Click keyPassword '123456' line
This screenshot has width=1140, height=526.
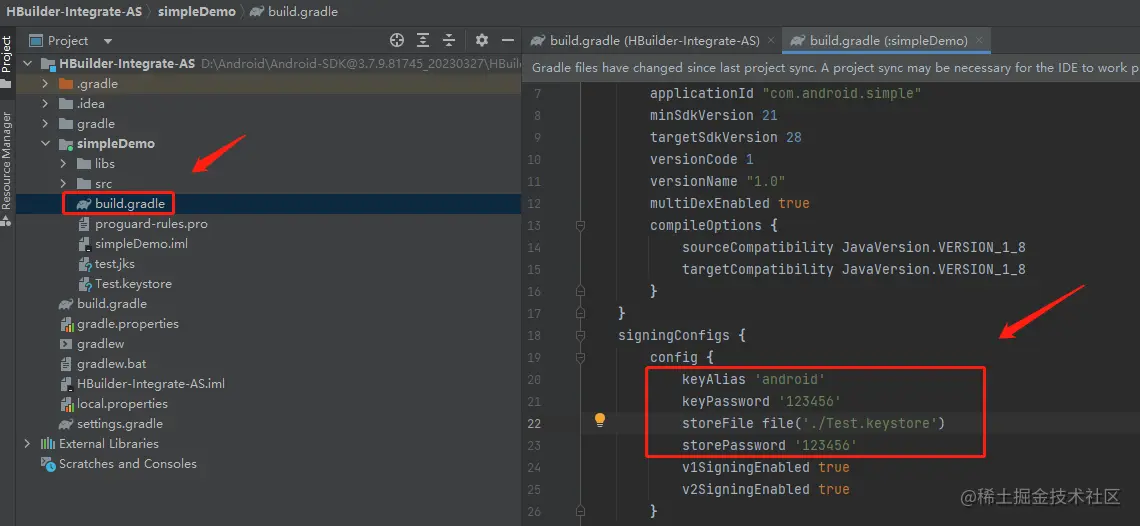(x=761, y=401)
